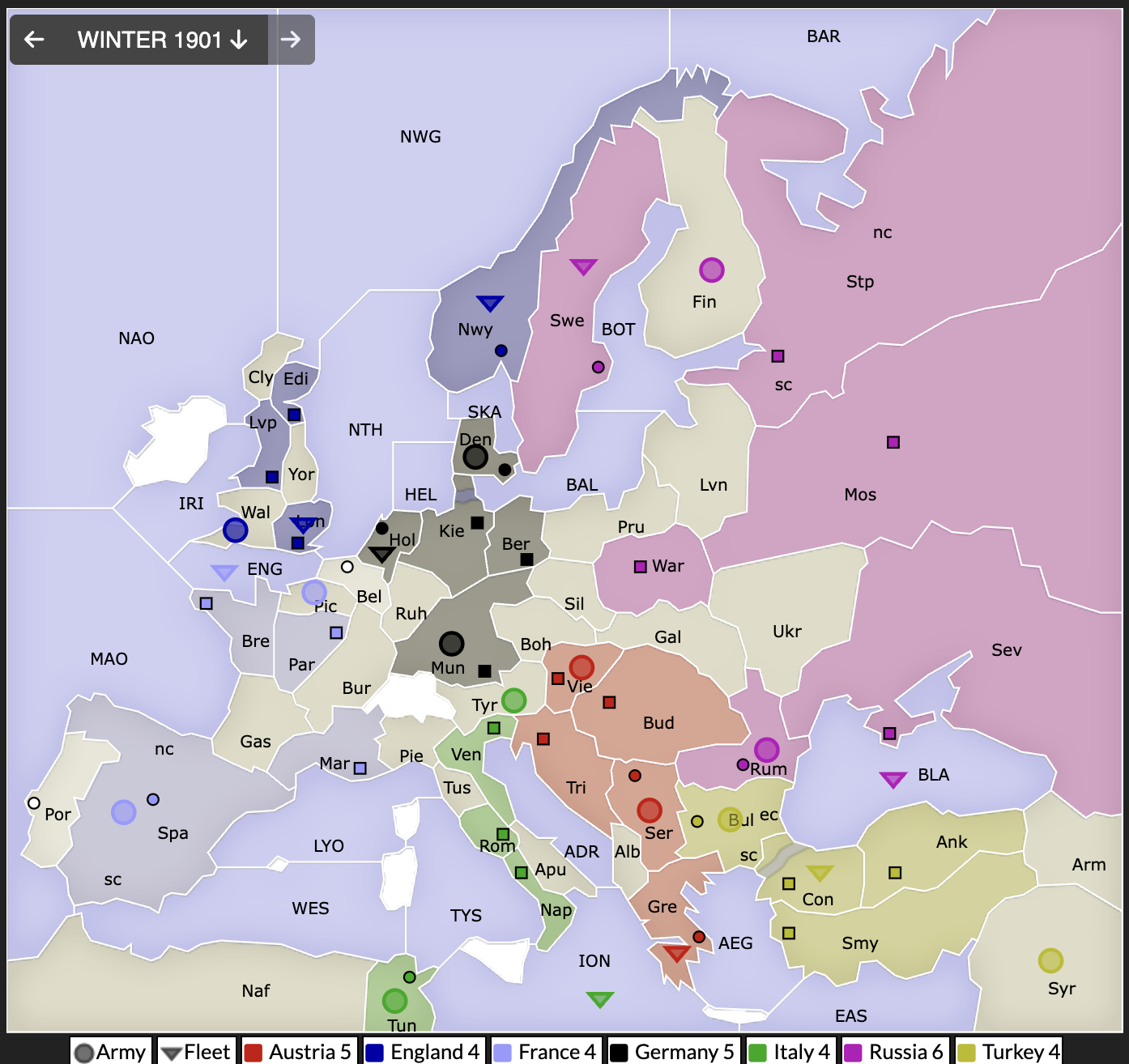Select the Russian army in Finland

[x=711, y=270]
